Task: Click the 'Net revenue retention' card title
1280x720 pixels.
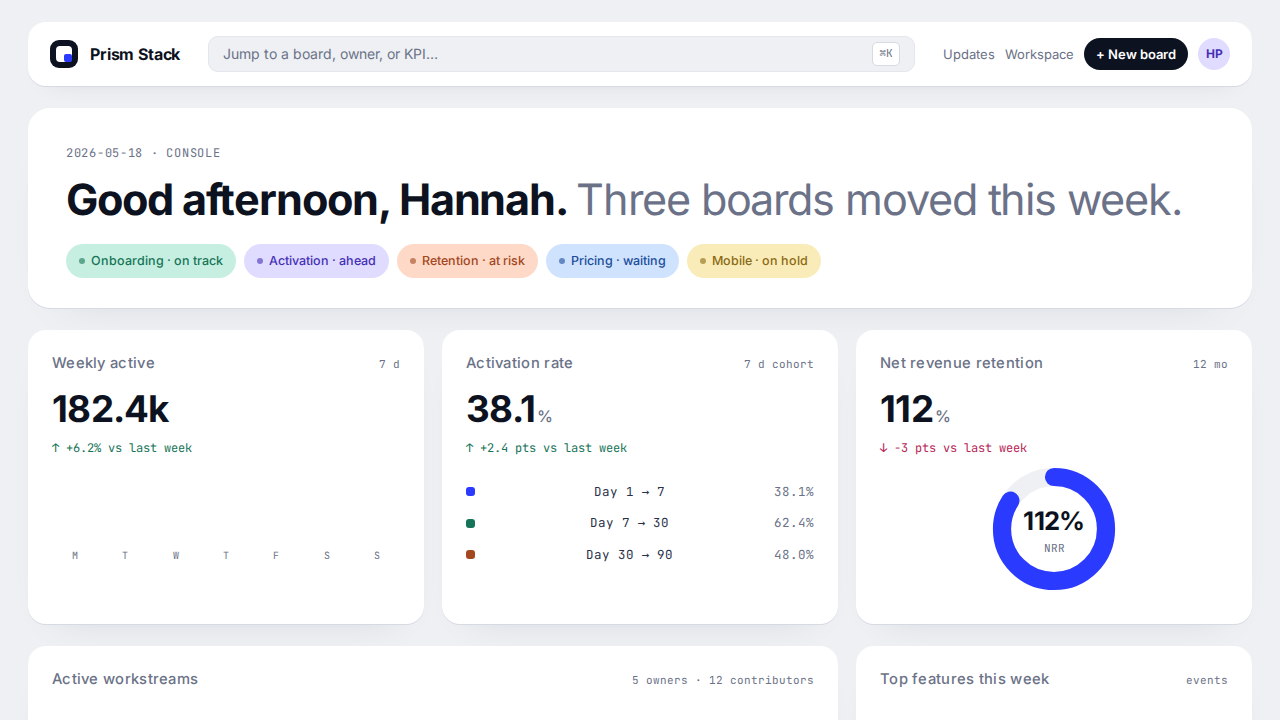Action: click(x=961, y=363)
